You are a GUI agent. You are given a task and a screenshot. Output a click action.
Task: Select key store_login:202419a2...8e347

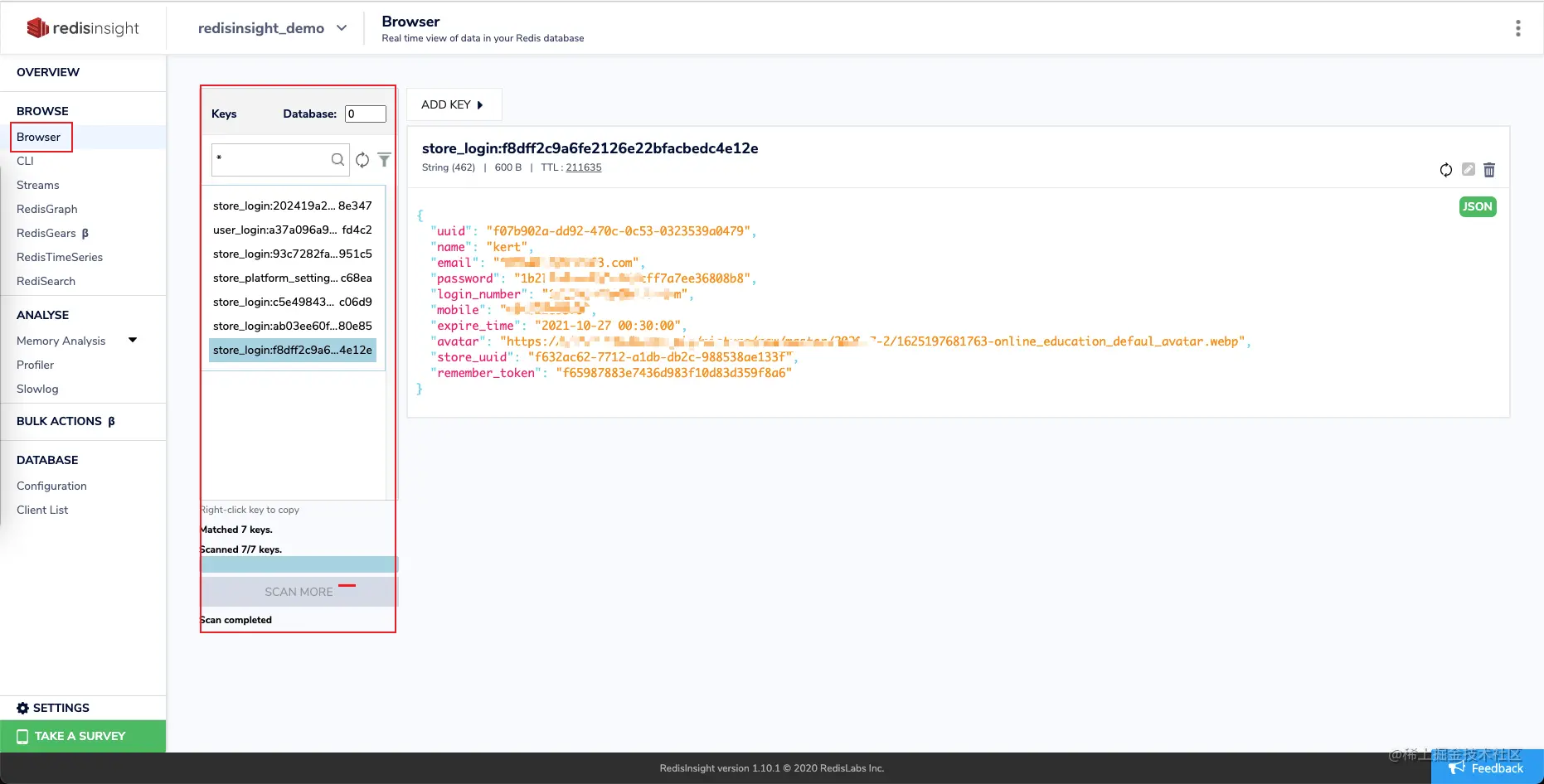(293, 206)
